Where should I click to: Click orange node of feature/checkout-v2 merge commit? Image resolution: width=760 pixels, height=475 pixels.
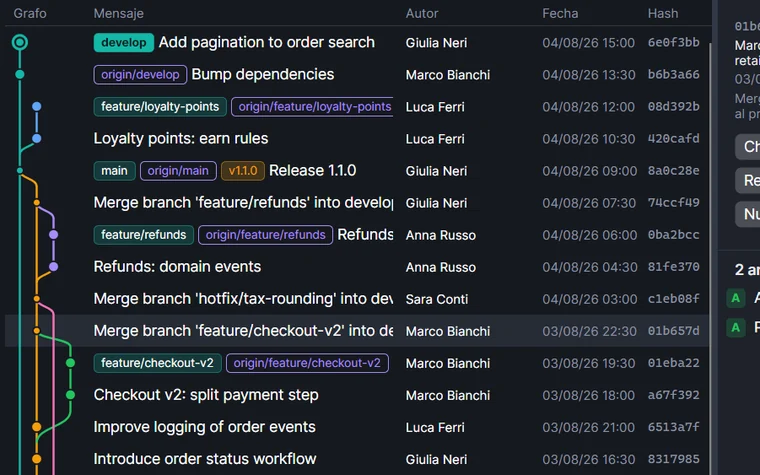point(37,331)
